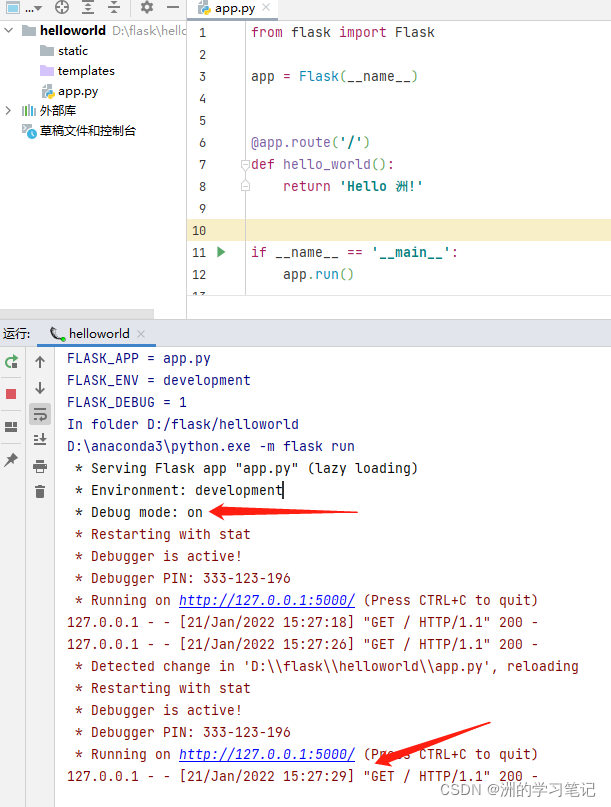
Task: Click 'app = Flask(__name__)' code line
Action: [x=335, y=76]
